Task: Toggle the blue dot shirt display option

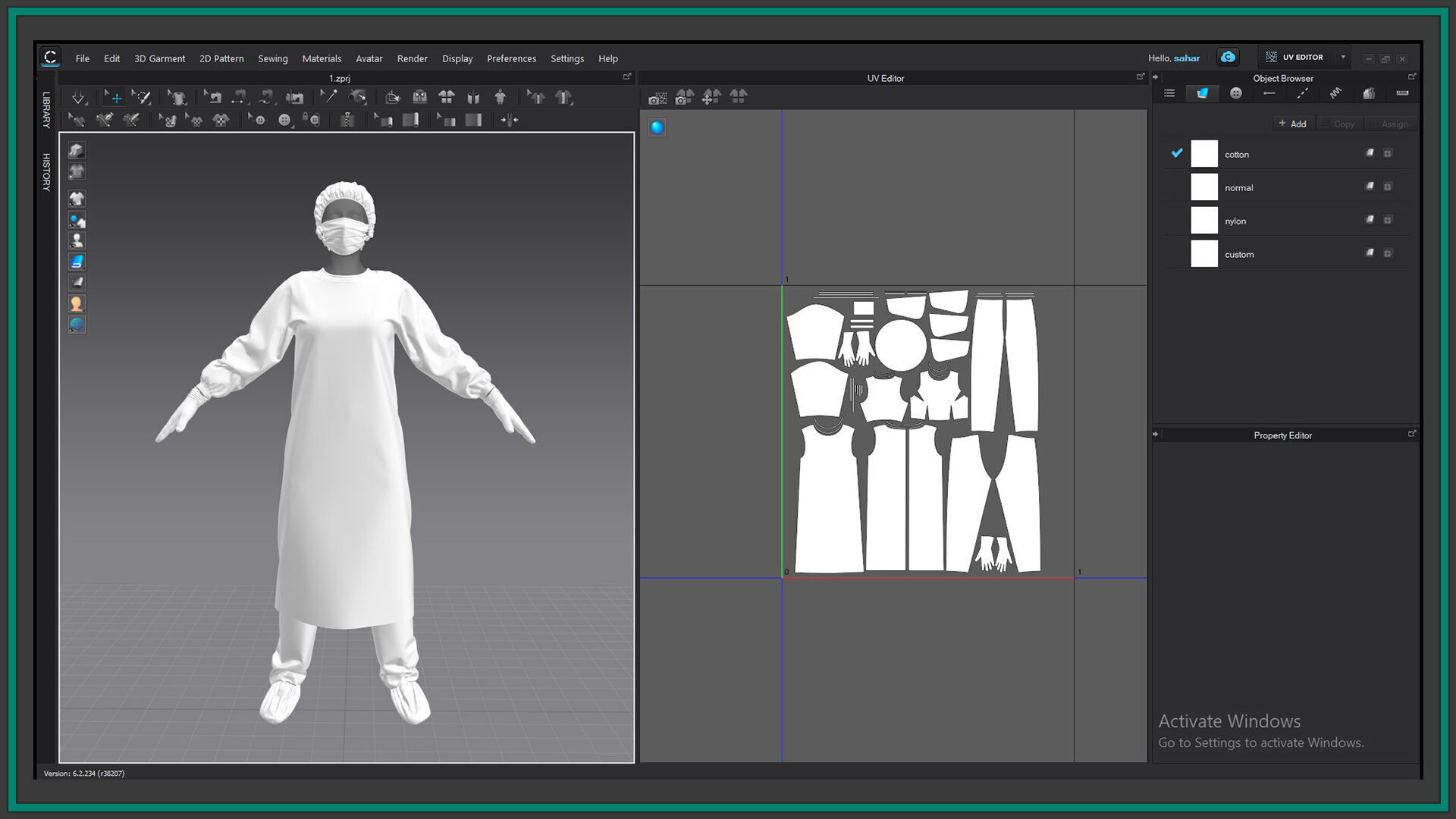Action: (77, 220)
